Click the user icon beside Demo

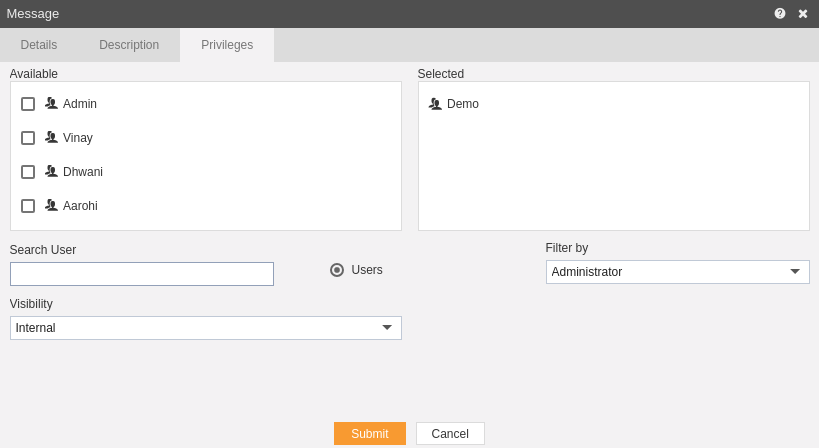[x=435, y=103]
